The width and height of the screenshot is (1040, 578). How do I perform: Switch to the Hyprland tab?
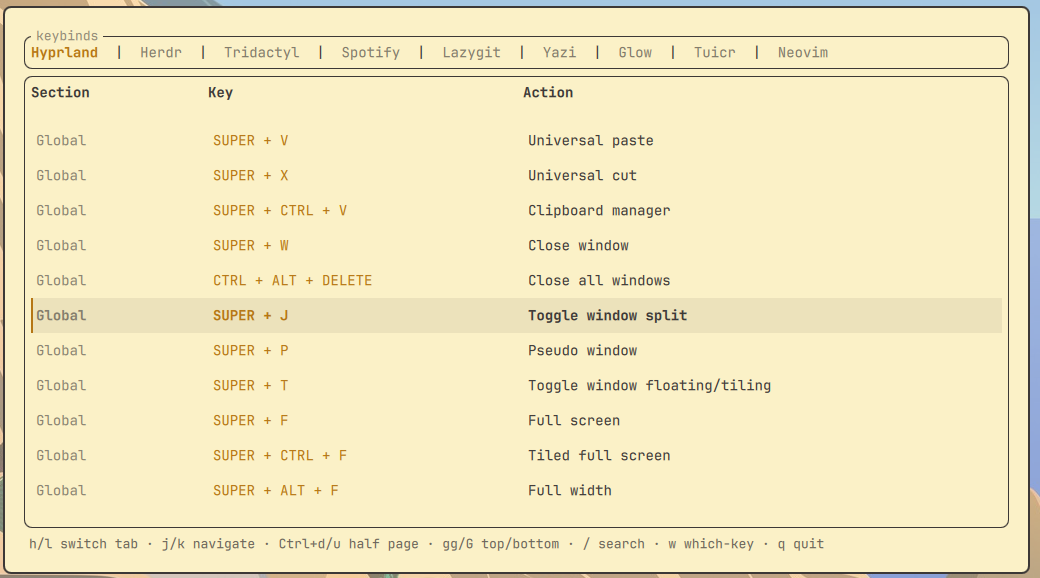click(64, 52)
